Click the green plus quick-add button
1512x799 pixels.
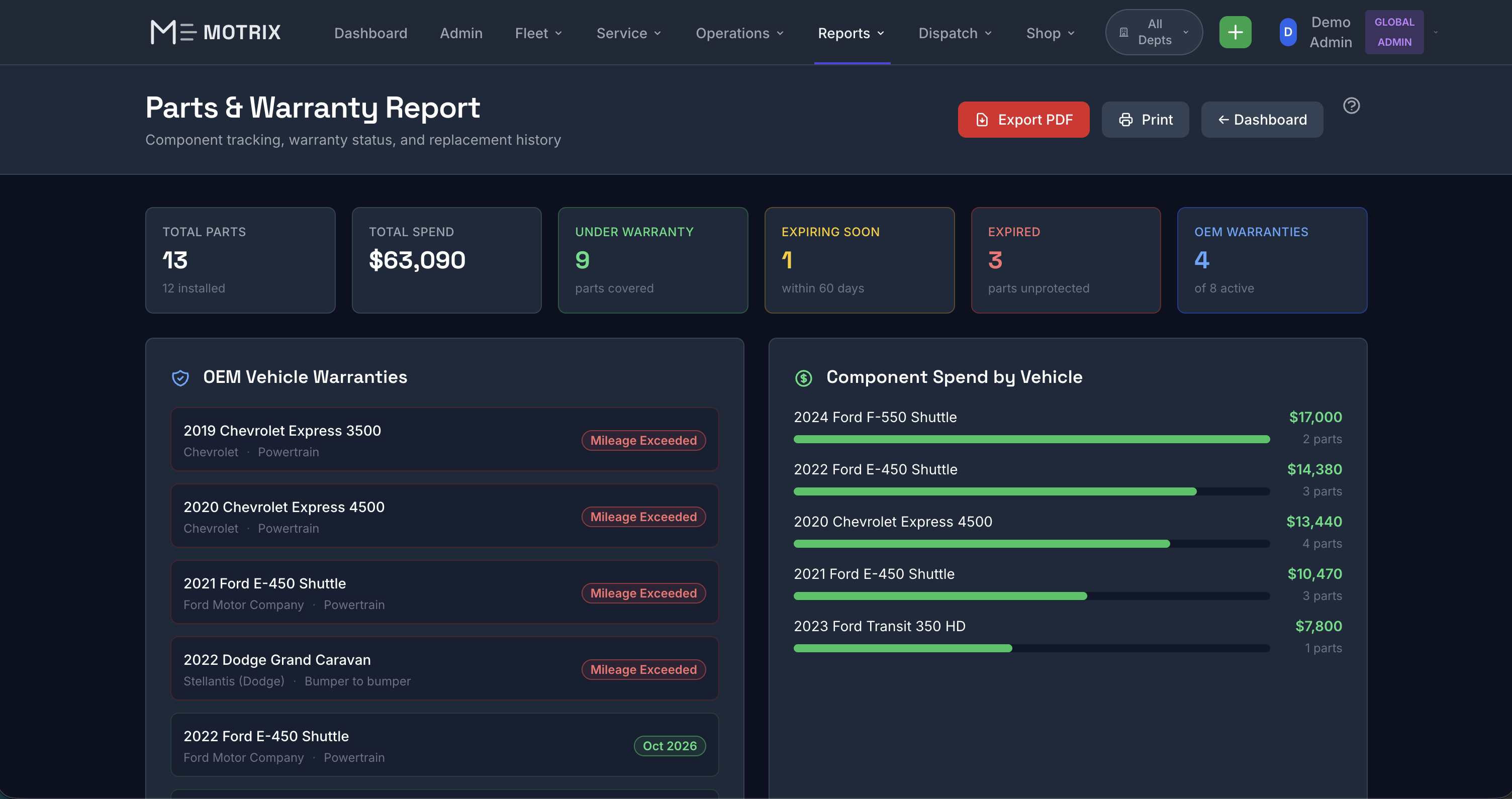pyautogui.click(x=1235, y=32)
